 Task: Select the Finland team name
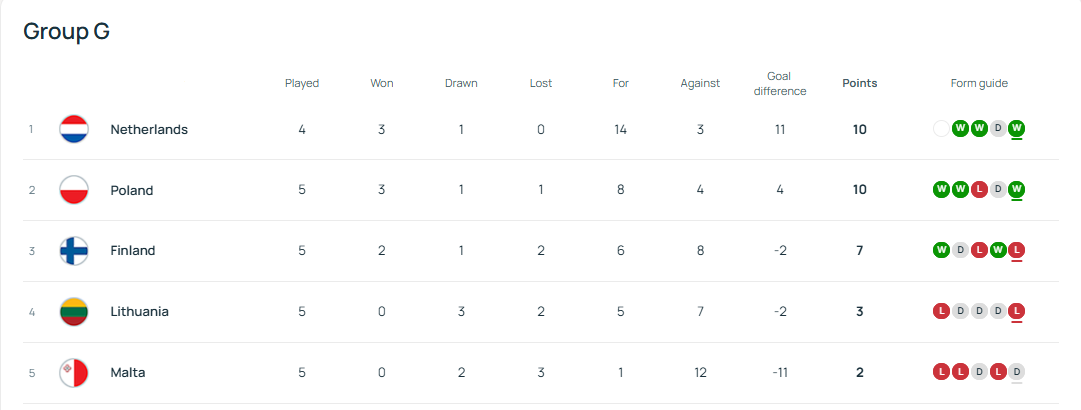[133, 251]
